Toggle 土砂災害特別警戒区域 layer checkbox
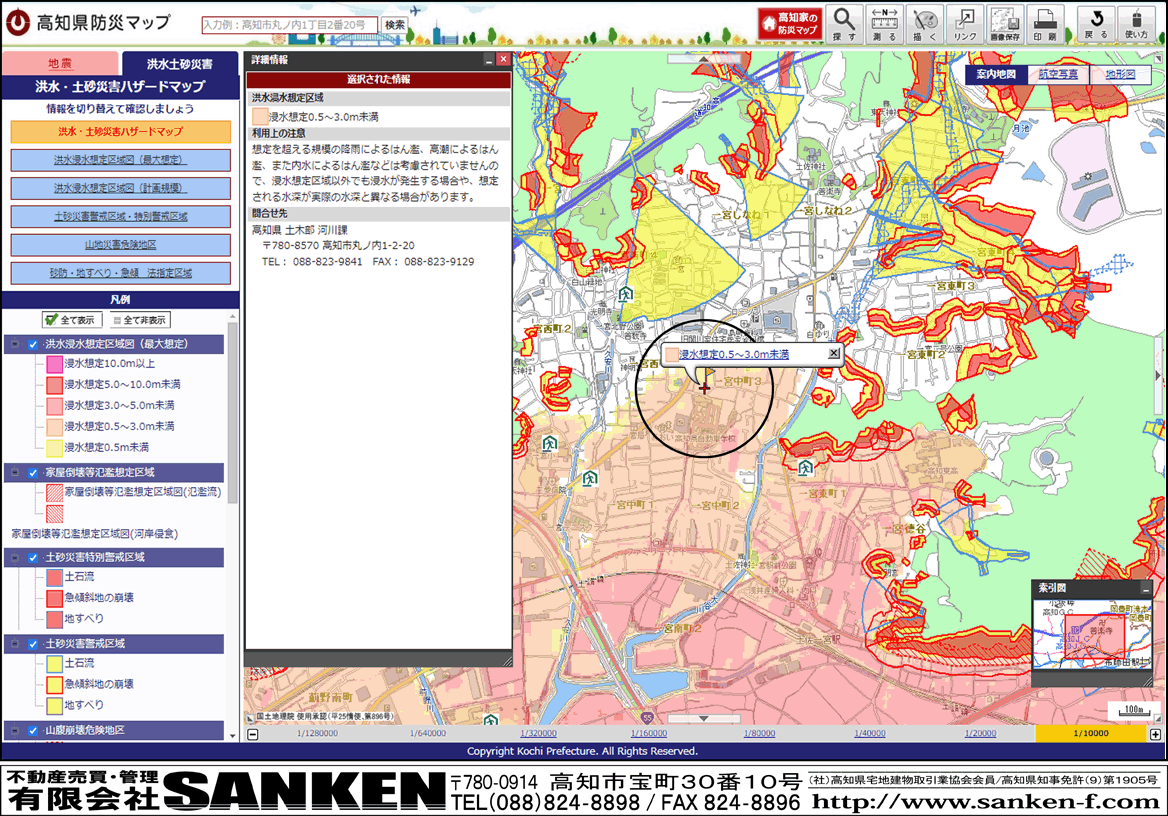1168x816 pixels. (x=33, y=557)
